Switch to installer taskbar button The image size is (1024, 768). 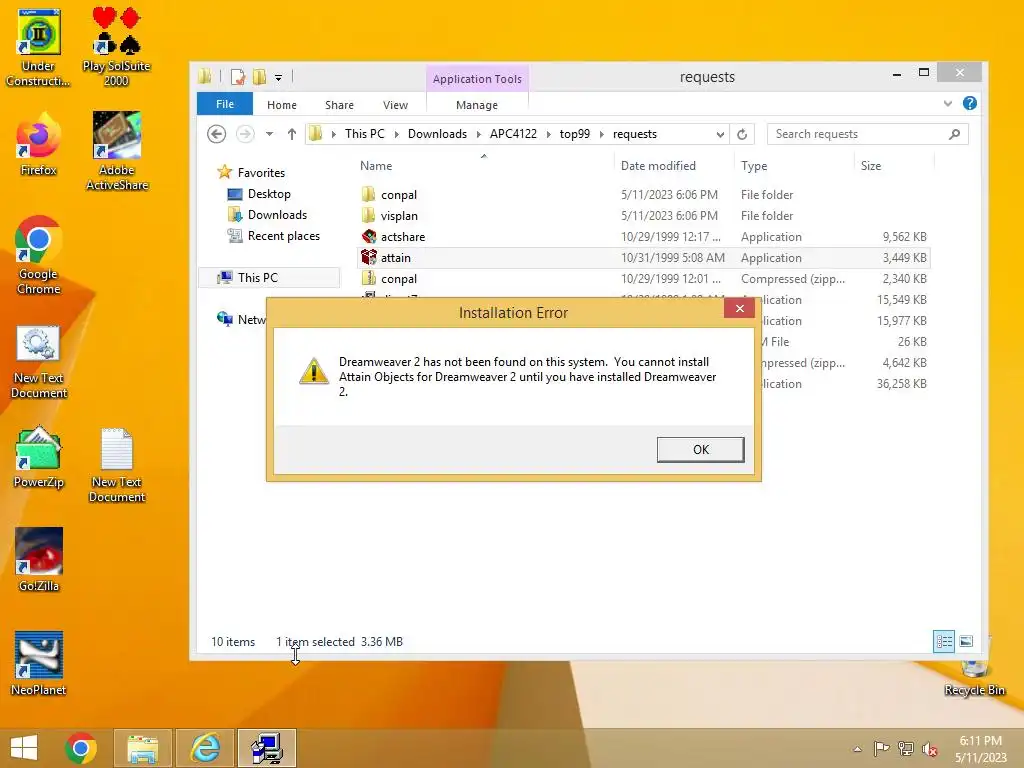pos(267,748)
